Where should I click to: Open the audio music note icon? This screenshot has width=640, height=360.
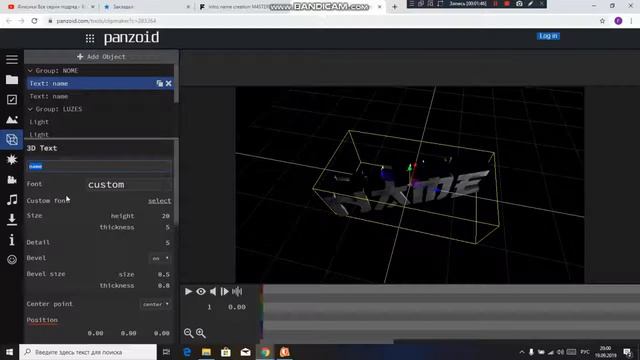12,200
